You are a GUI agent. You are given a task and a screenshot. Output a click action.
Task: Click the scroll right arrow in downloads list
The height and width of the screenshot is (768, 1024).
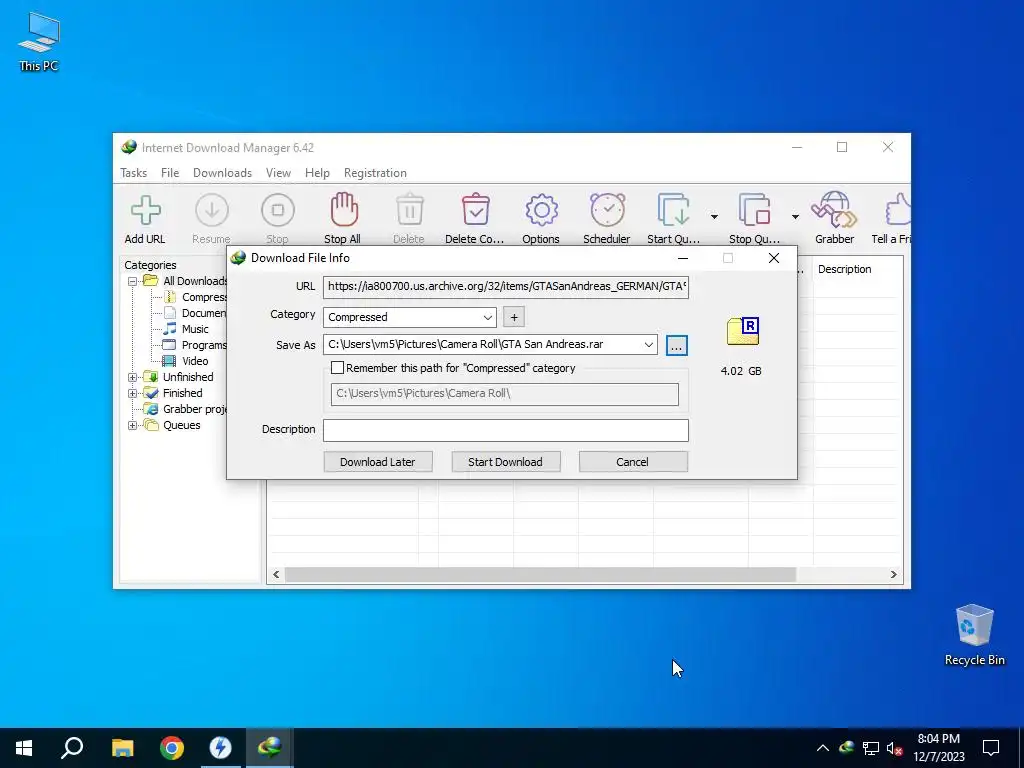coord(893,575)
